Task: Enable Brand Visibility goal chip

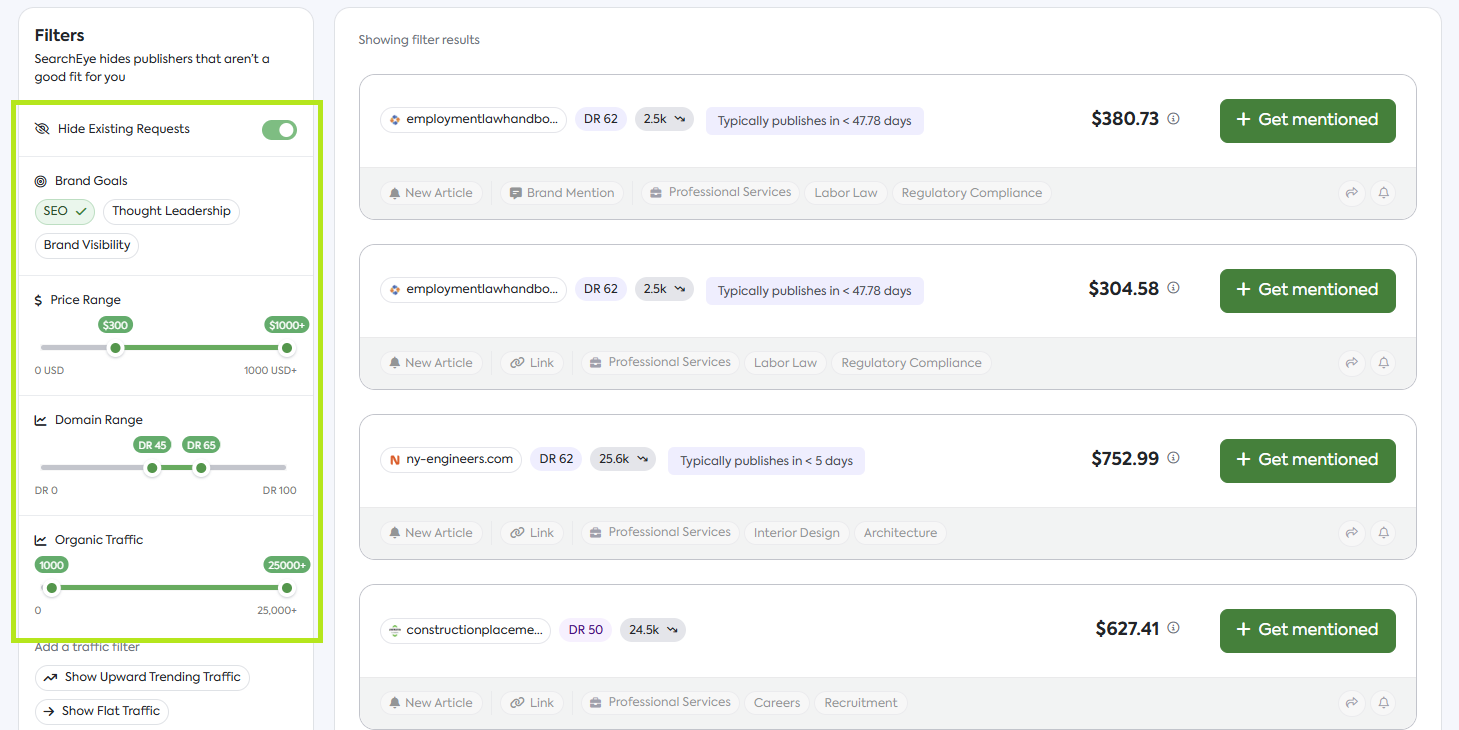Action: [x=87, y=246]
